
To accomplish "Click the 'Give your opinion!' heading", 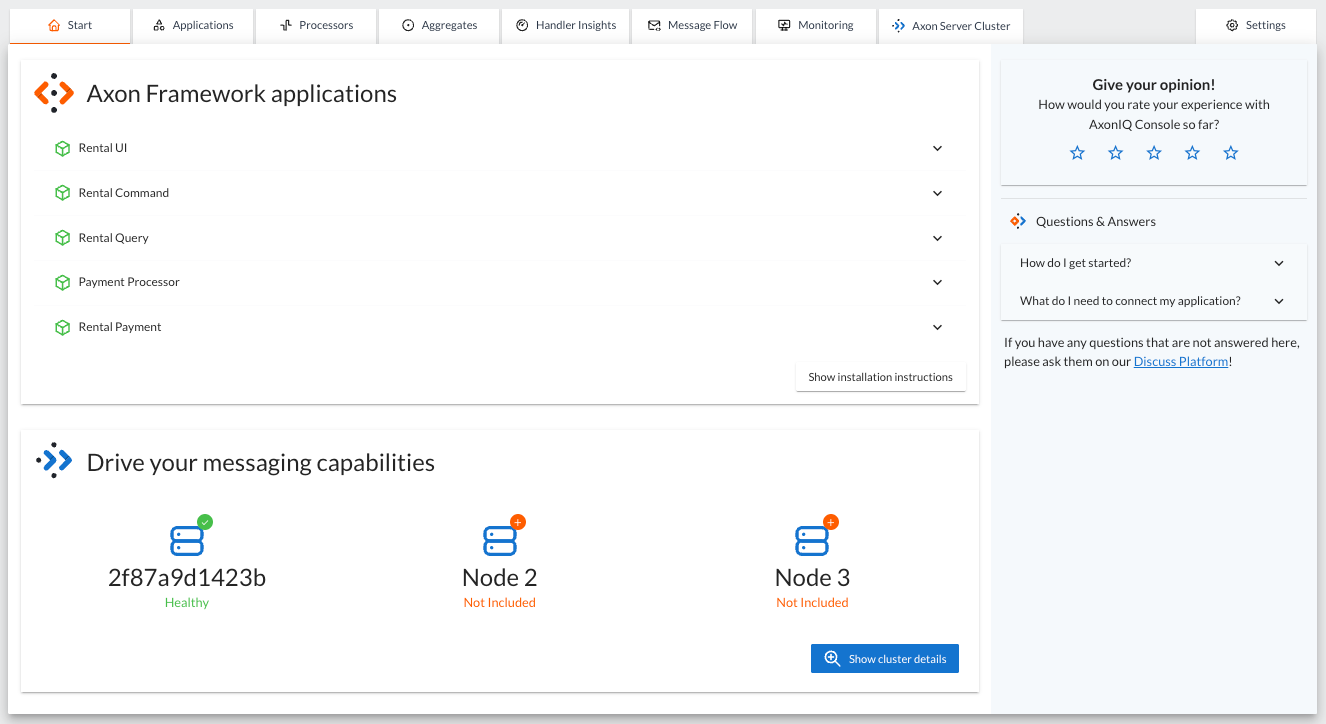I will pos(1154,85).
